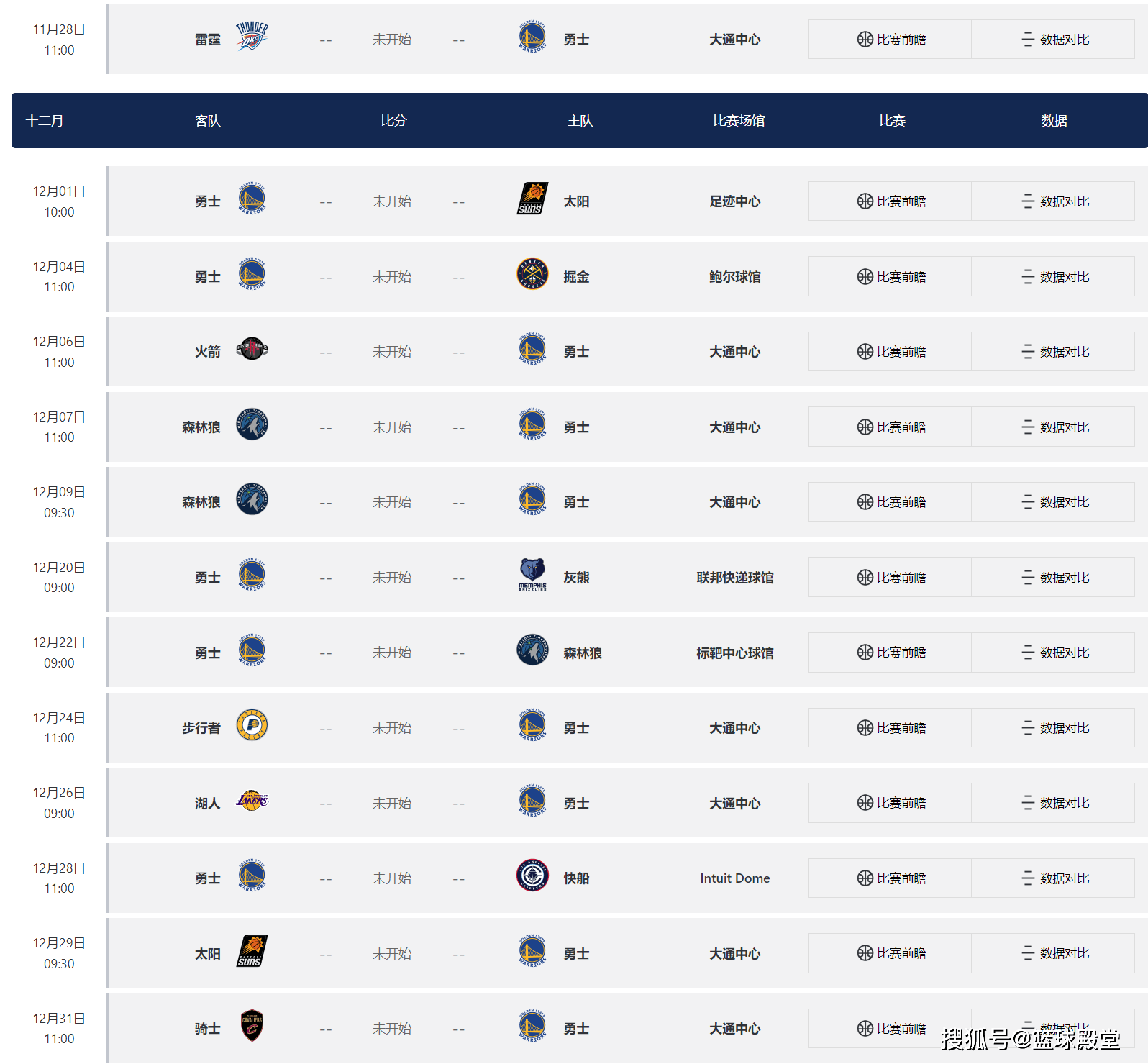1148x1064 pixels.
Task: Select the 湖人 team name
Action: [208, 804]
